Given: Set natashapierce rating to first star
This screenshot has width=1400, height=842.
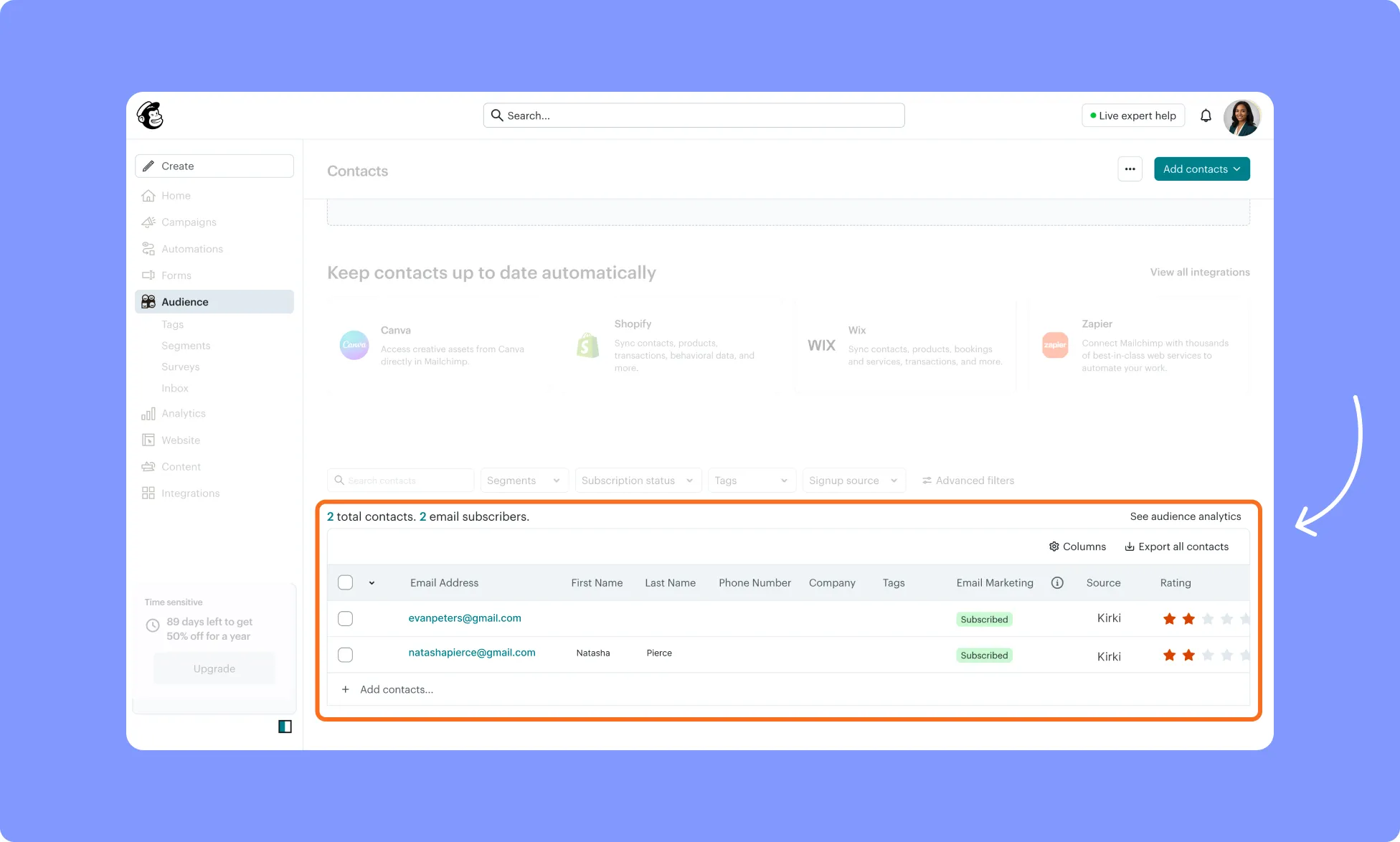Looking at the screenshot, I should [x=1169, y=655].
